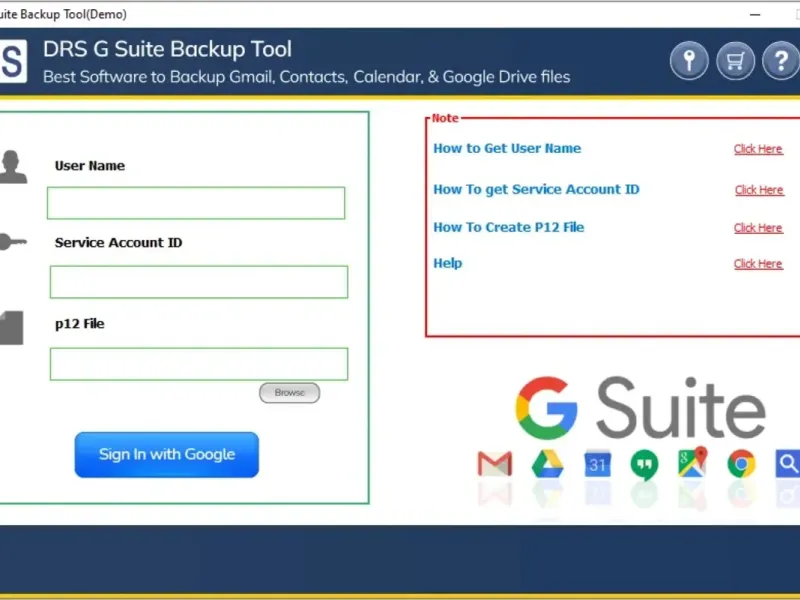Screen dimensions: 800x600
Task: Click the Calendar 31 icon under G Suite
Action: point(597,464)
